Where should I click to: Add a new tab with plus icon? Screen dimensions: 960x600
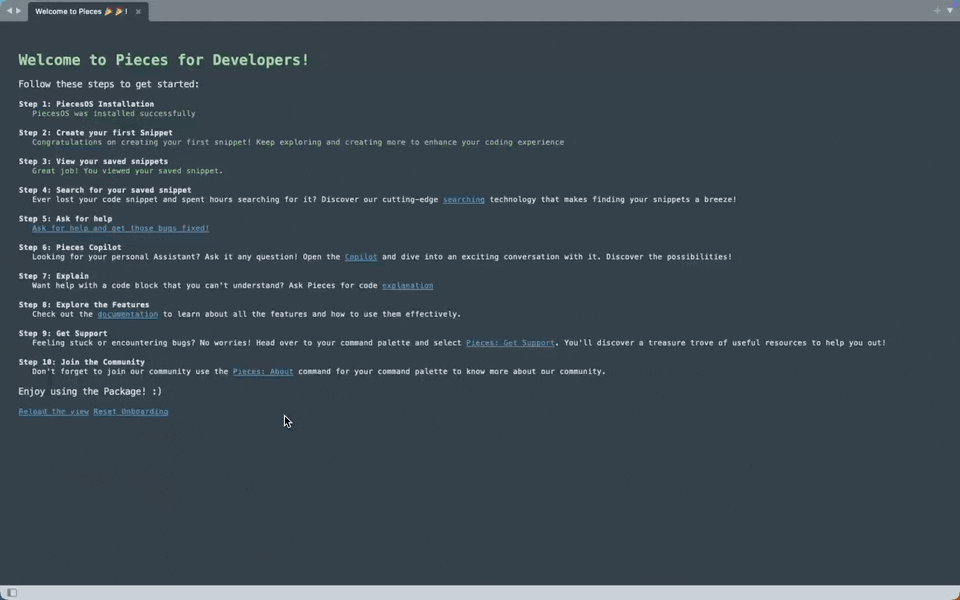click(x=937, y=10)
